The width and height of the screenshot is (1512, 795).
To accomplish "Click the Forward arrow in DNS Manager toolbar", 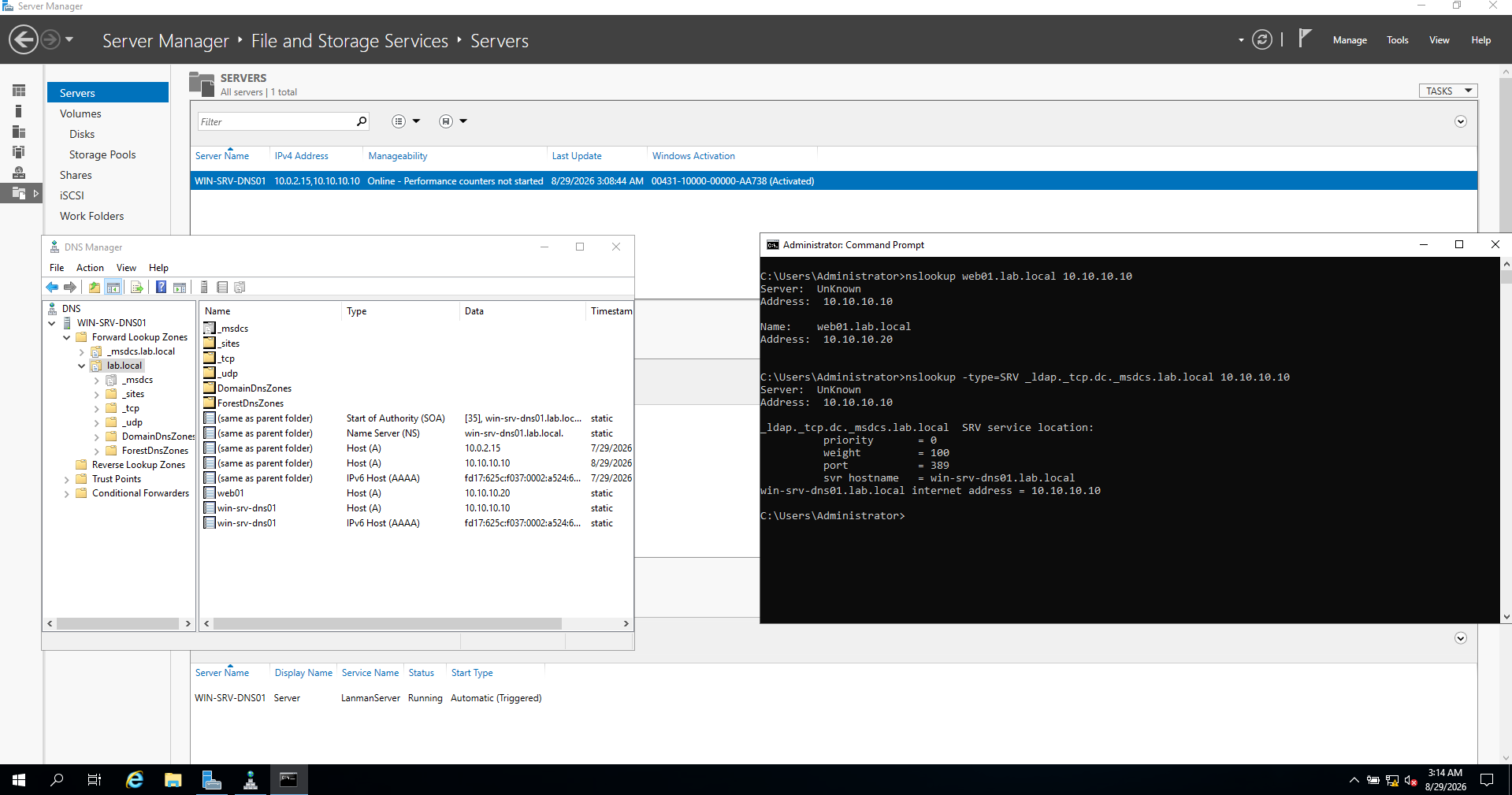I will click(70, 288).
